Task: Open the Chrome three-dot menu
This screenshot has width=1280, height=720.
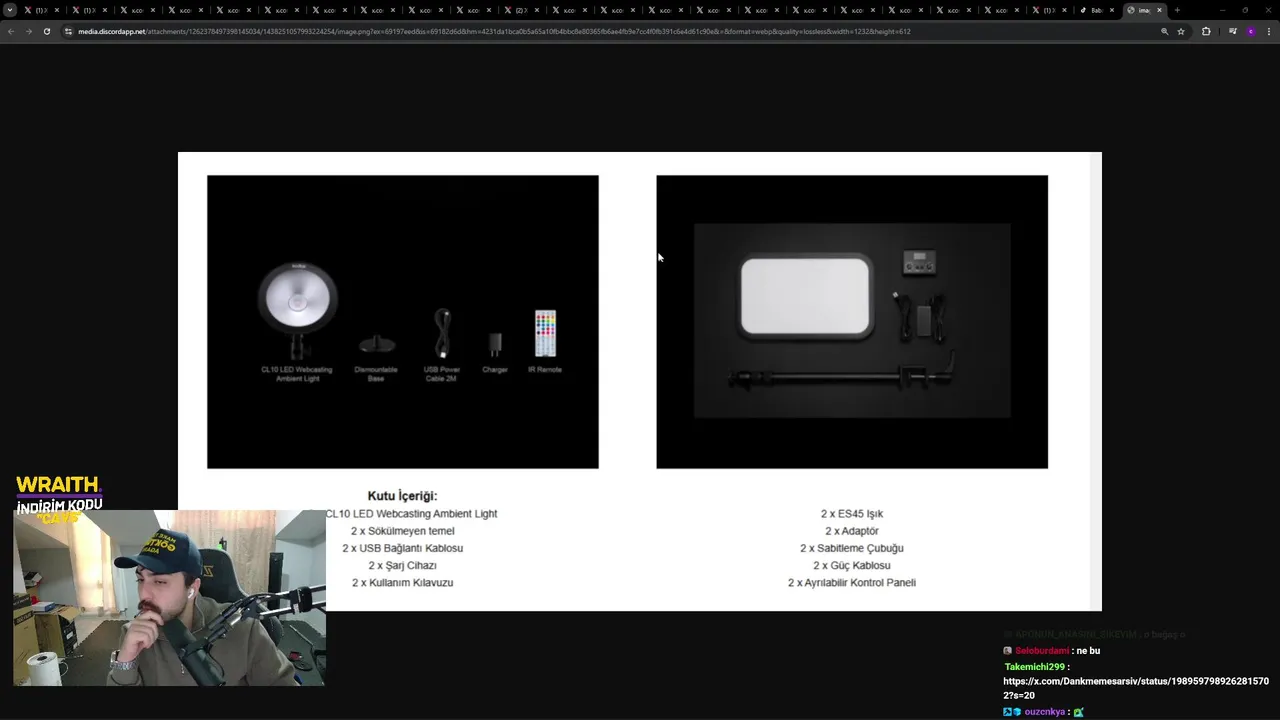Action: pyautogui.click(x=1269, y=31)
